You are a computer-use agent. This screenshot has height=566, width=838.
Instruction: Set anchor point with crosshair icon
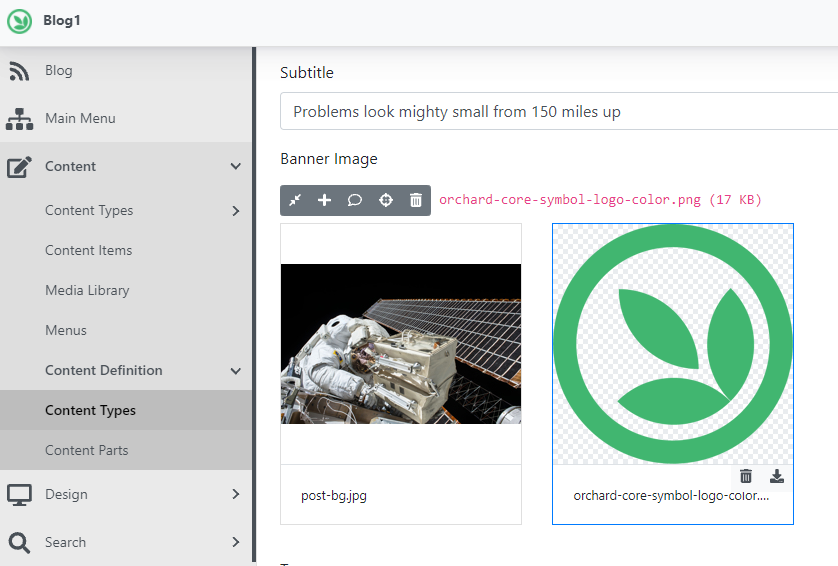click(386, 200)
